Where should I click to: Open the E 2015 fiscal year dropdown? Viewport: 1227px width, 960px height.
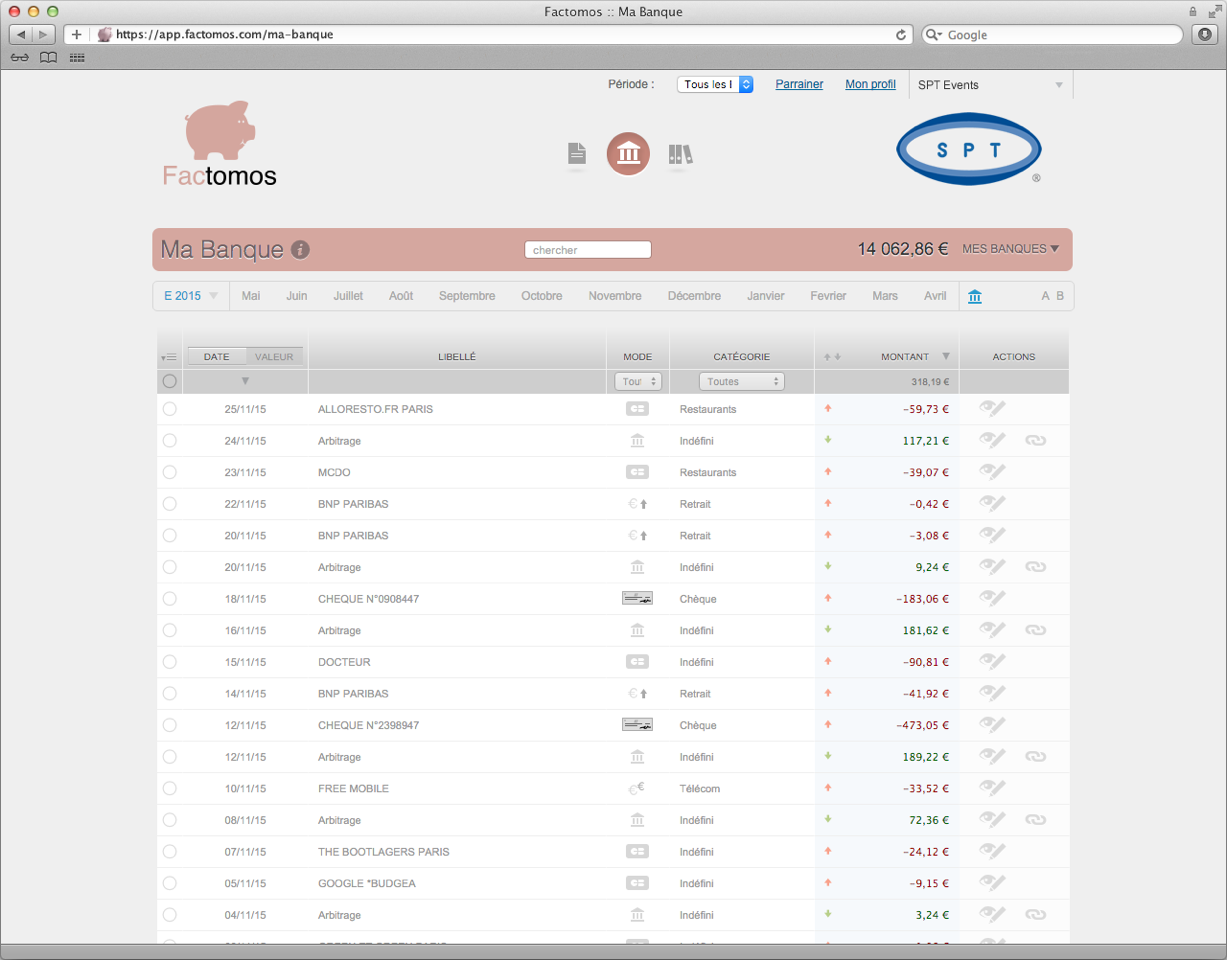(x=190, y=296)
